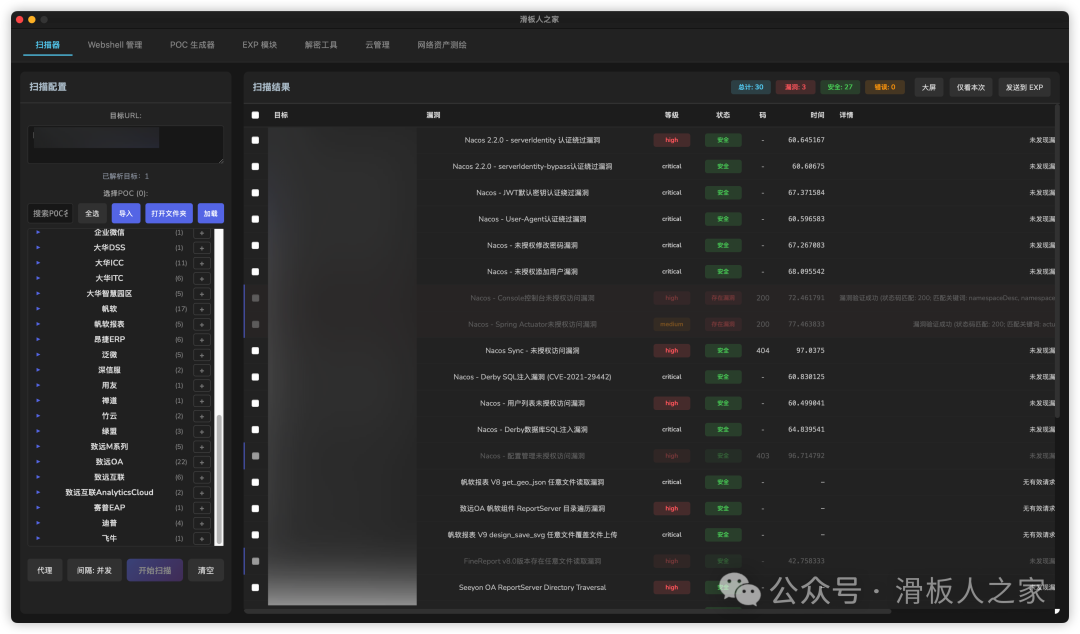The height and width of the screenshot is (634, 1080).
Task: Check the Nacos 未授权修改密码漏洞 row
Action: [256, 245]
